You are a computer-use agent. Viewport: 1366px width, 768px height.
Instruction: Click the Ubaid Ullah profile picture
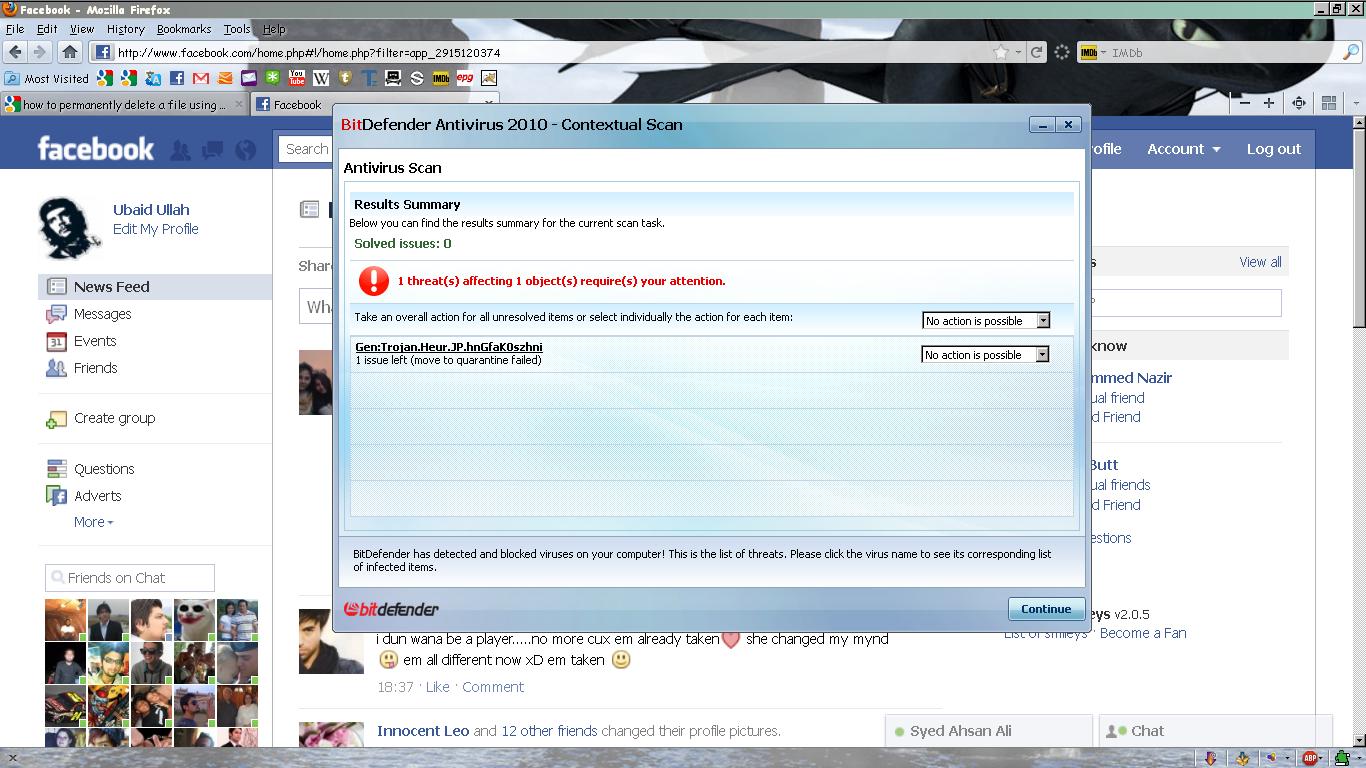pos(70,227)
